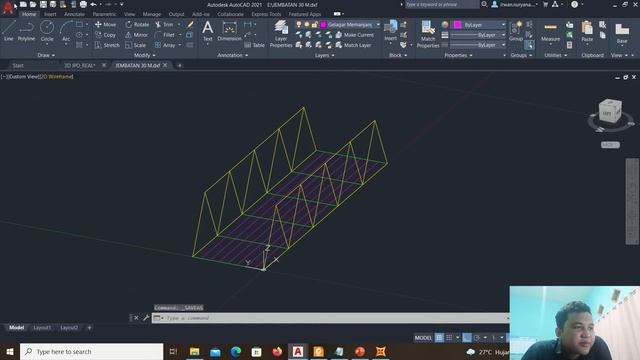Viewport: 640px width, 360px height.
Task: Select the Line tool
Action: tap(9, 31)
